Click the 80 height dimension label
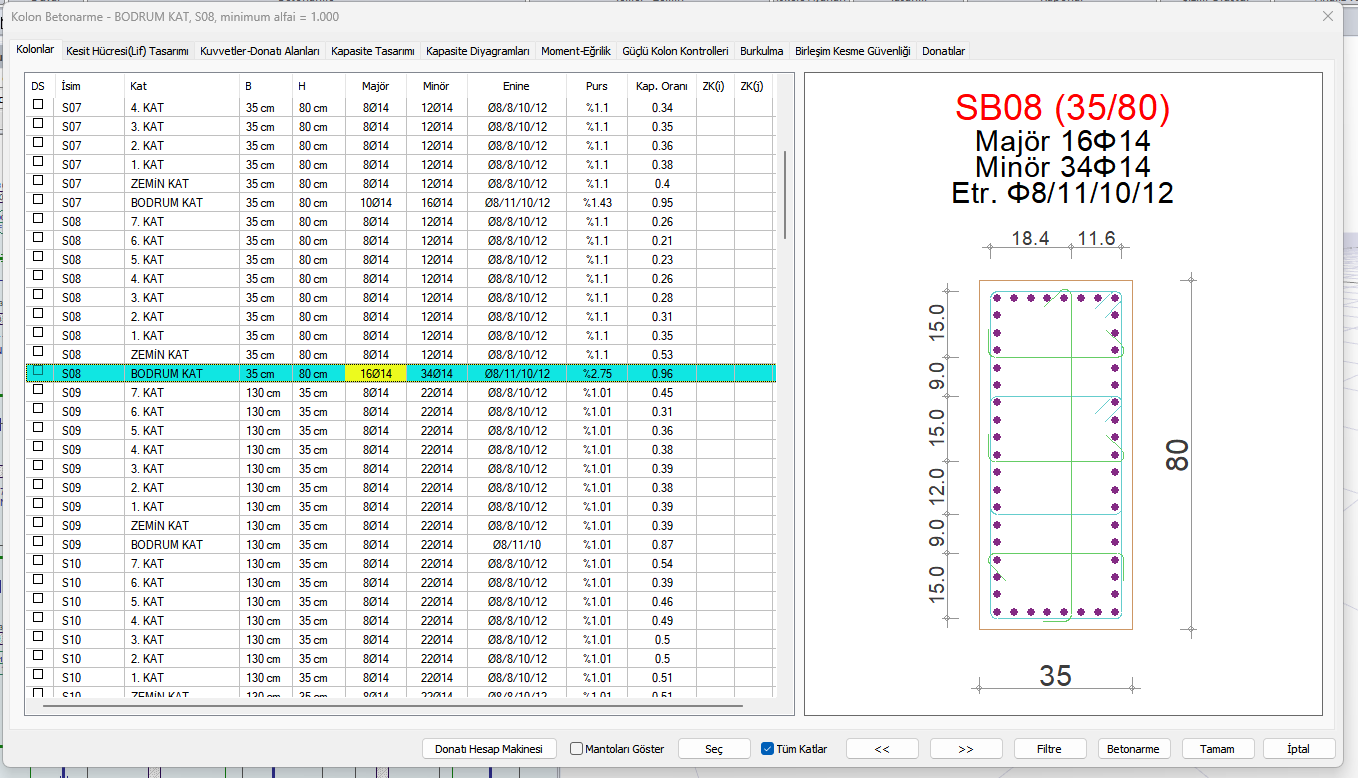The image size is (1358, 778). coord(1177,455)
